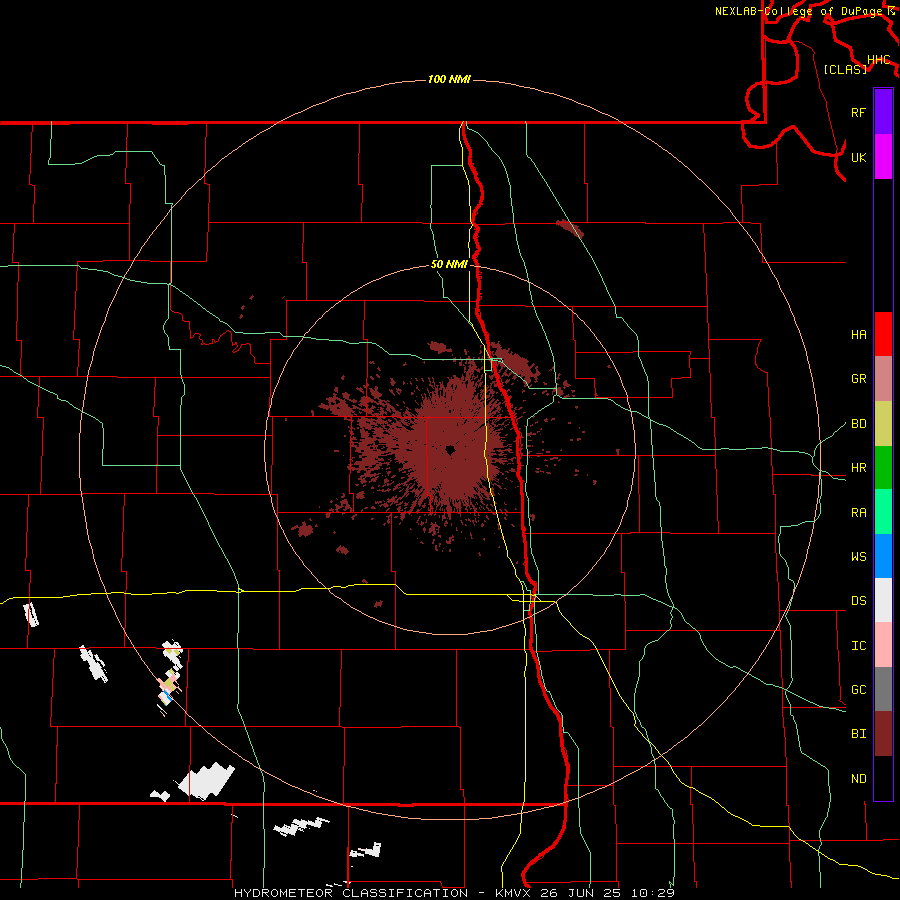Click the KMVX radar site center marker

450,451
